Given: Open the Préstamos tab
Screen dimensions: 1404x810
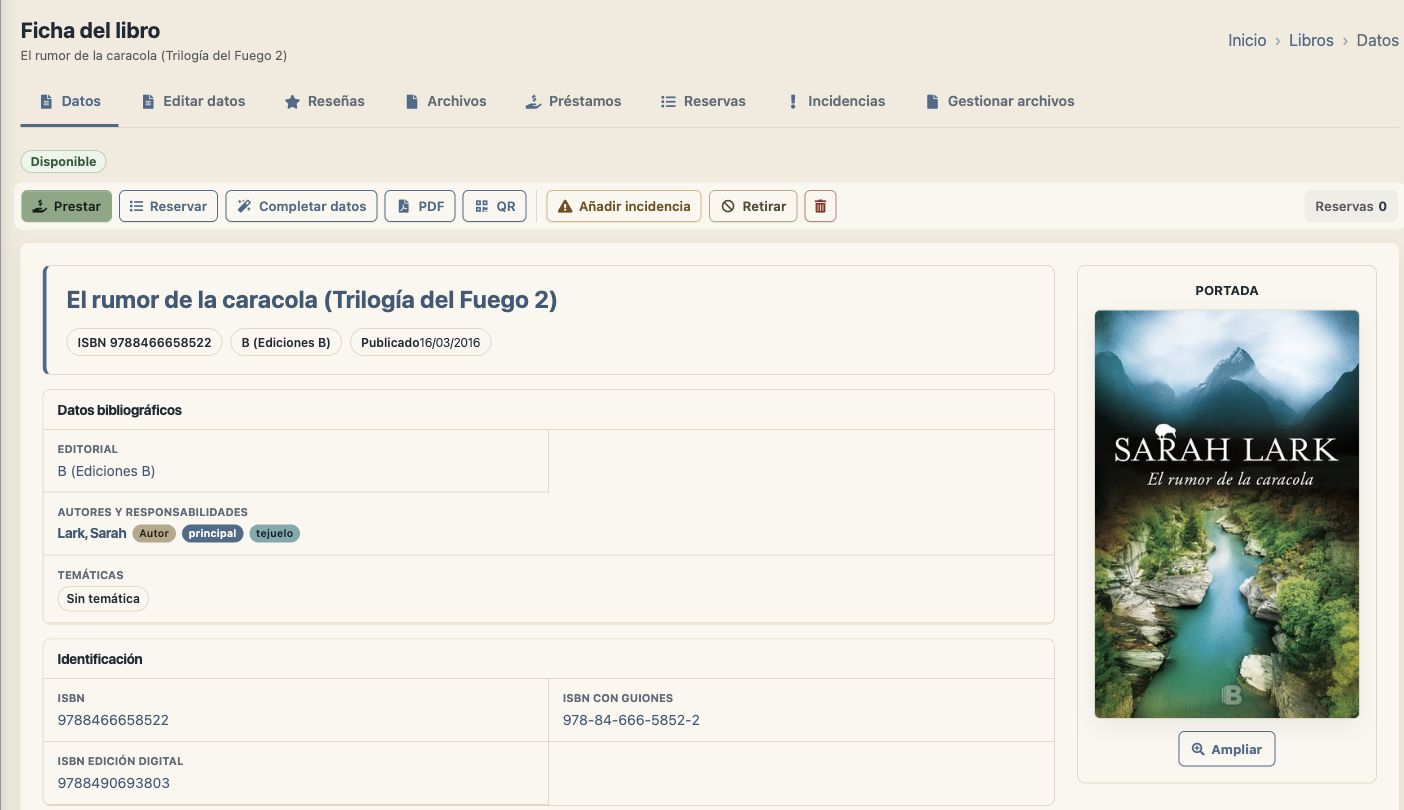Looking at the screenshot, I should click(x=574, y=101).
